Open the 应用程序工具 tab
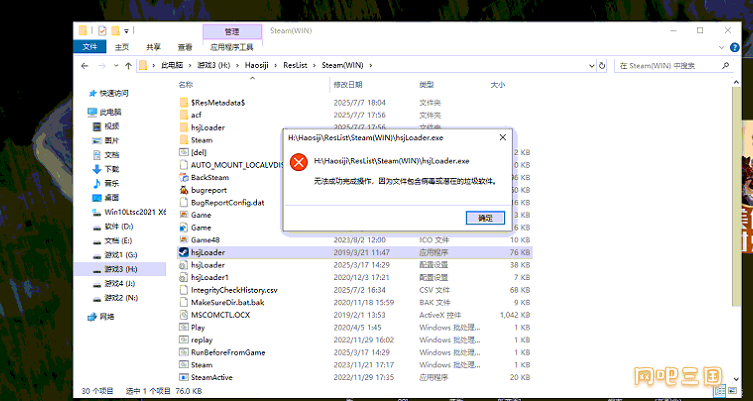Viewport: 753px width, 401px height. [x=232, y=47]
